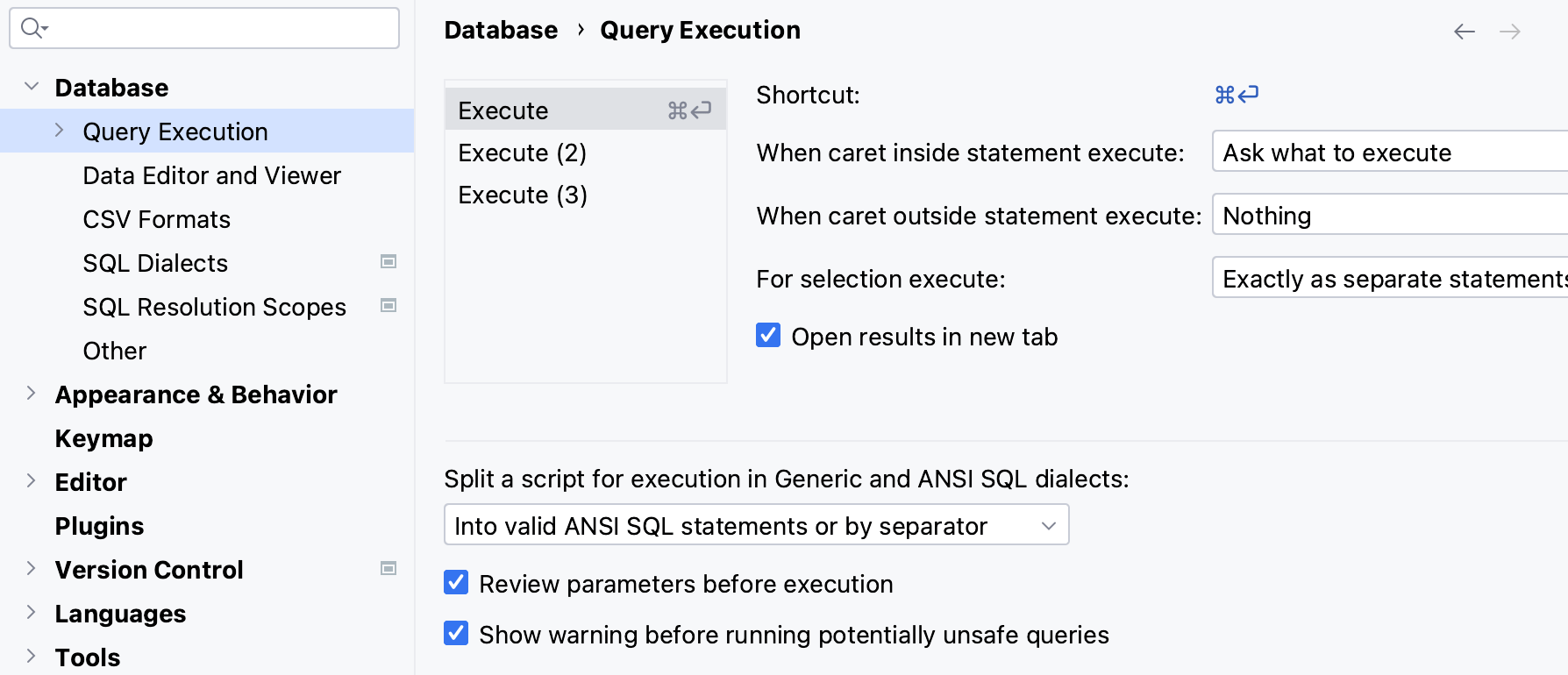Screen dimensions: 1568x675
Task: Open the Ask what to execute dropdown
Action: (1386, 152)
